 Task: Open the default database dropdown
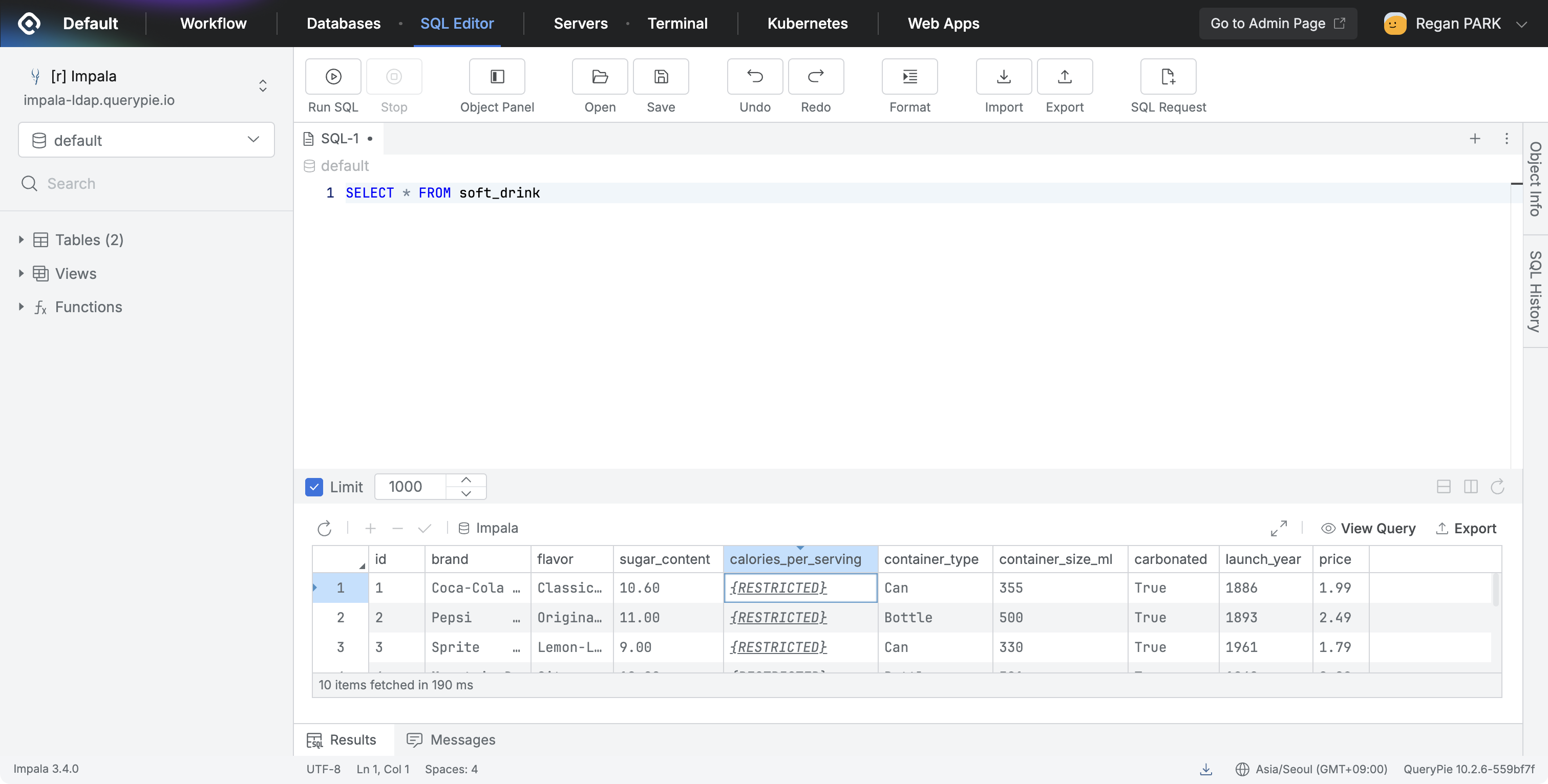click(146, 140)
